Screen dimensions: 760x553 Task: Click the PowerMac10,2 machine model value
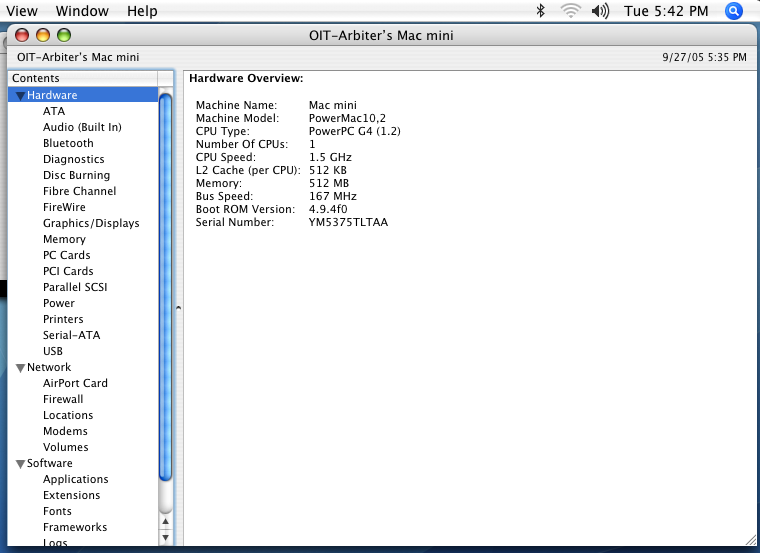347,118
